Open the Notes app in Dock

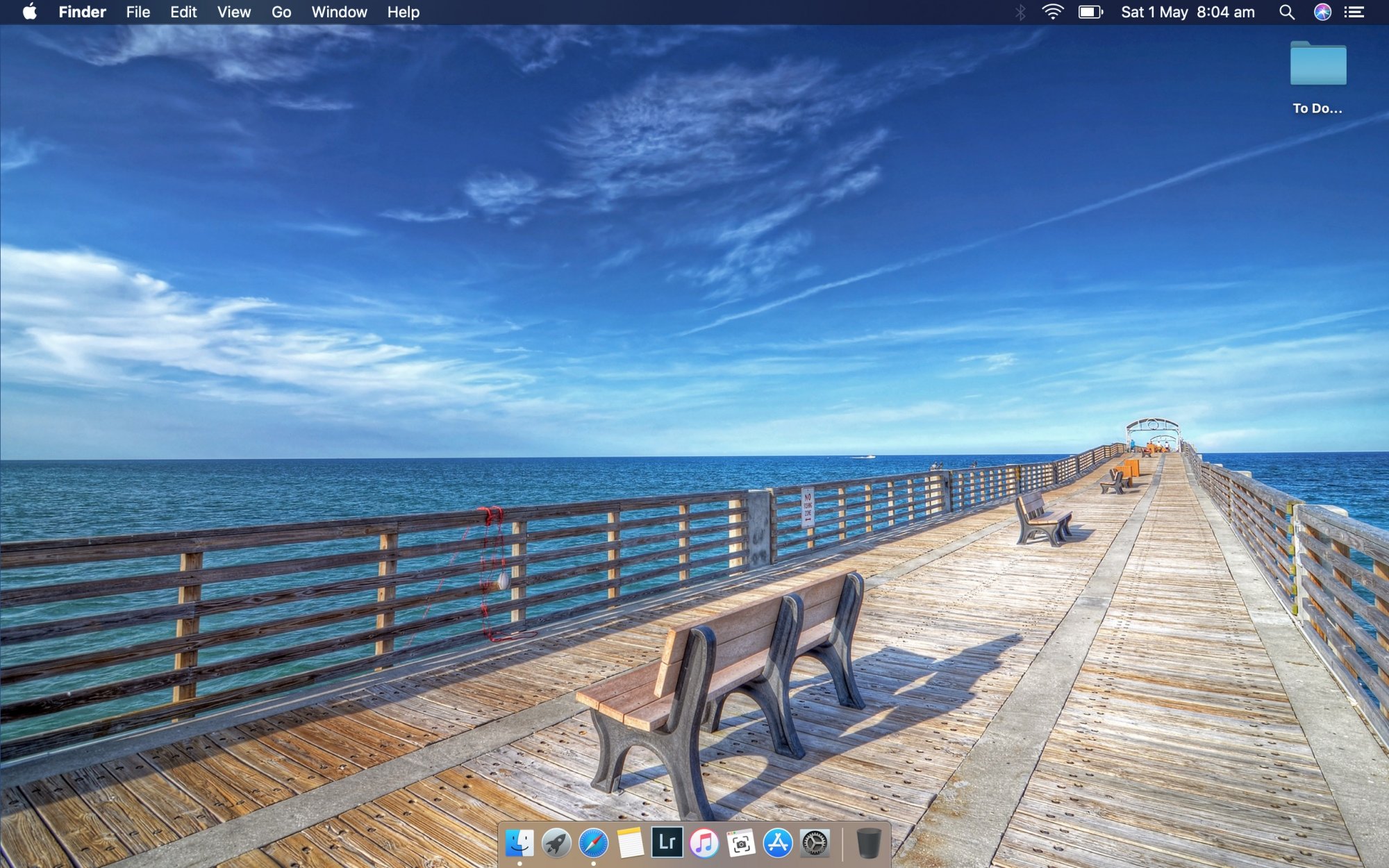pyautogui.click(x=630, y=843)
